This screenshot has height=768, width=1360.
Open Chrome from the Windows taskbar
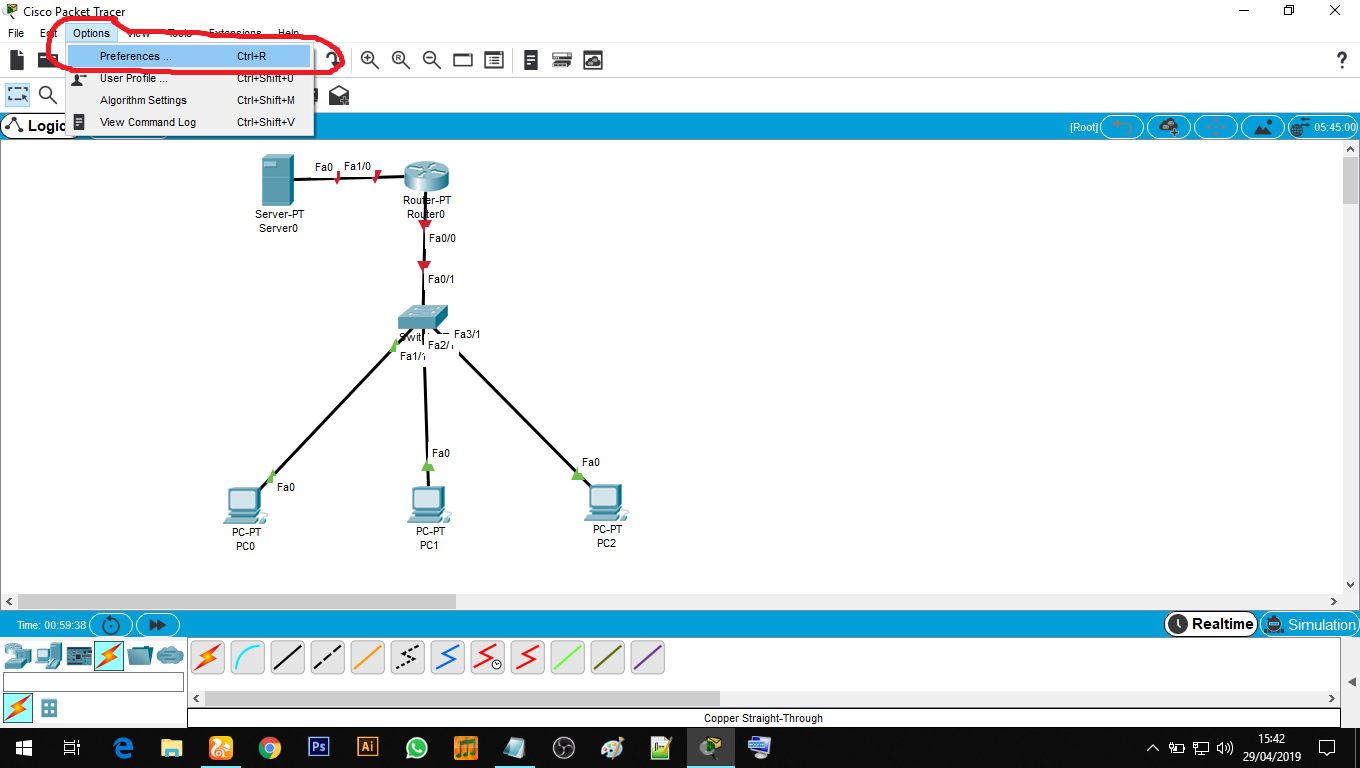click(x=269, y=747)
